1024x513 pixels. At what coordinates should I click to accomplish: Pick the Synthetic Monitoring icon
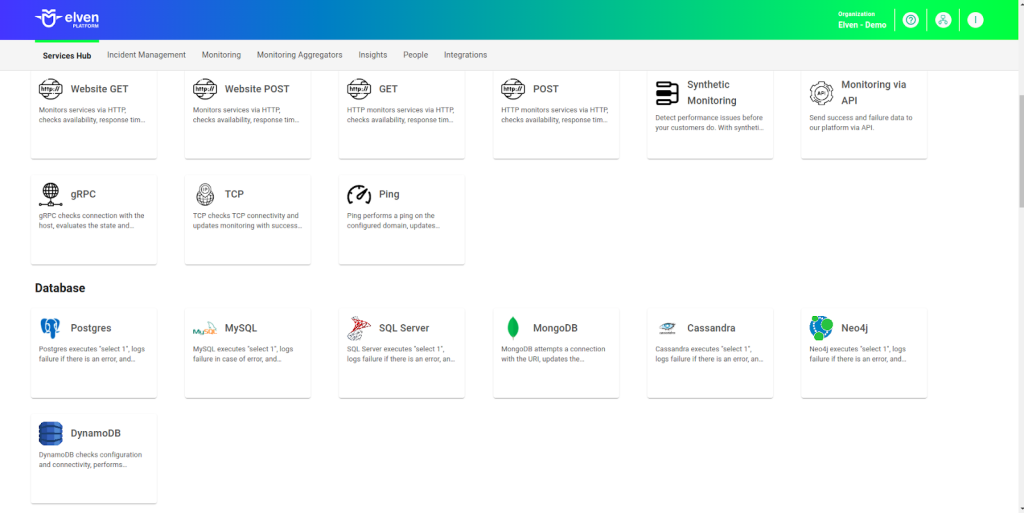[x=667, y=93]
